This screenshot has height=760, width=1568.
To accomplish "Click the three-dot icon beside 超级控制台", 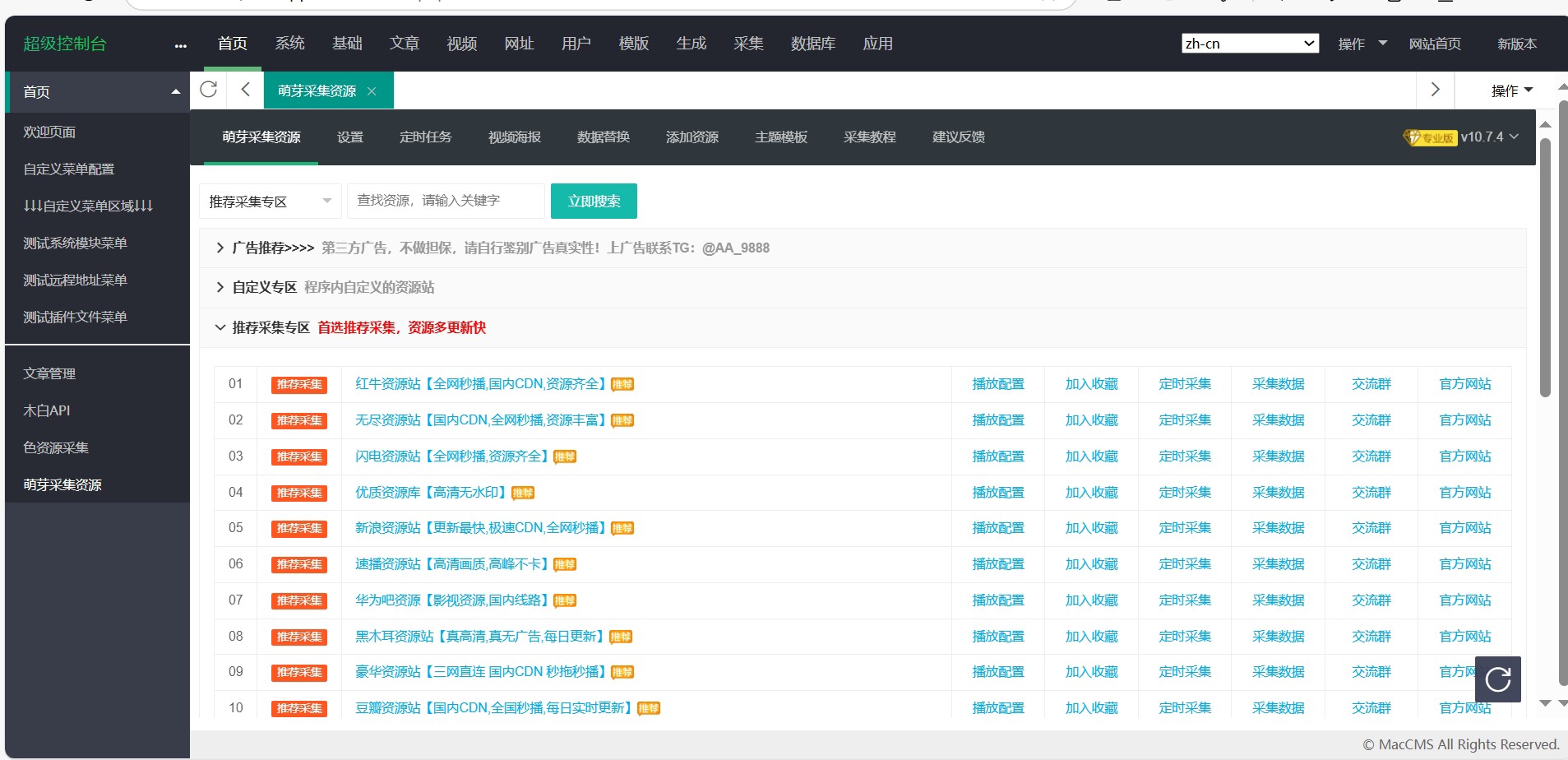I will [x=180, y=46].
